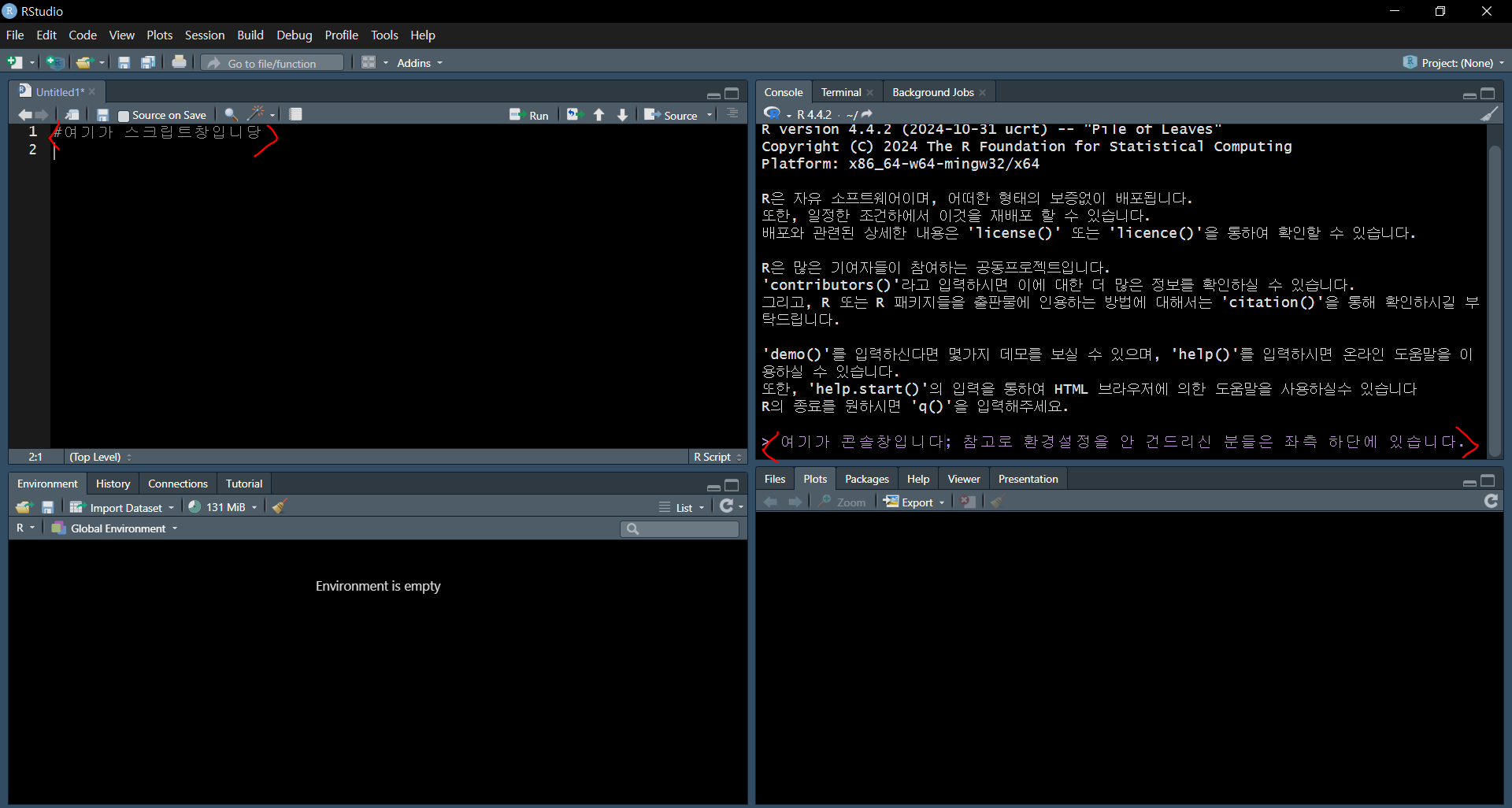
Task: Minimize the Source editor pane
Action: click(x=713, y=95)
